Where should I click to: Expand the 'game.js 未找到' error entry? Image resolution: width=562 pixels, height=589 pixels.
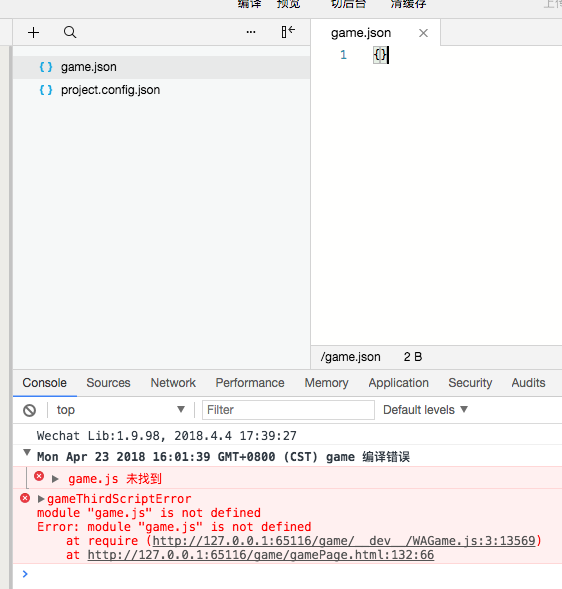pos(55,479)
